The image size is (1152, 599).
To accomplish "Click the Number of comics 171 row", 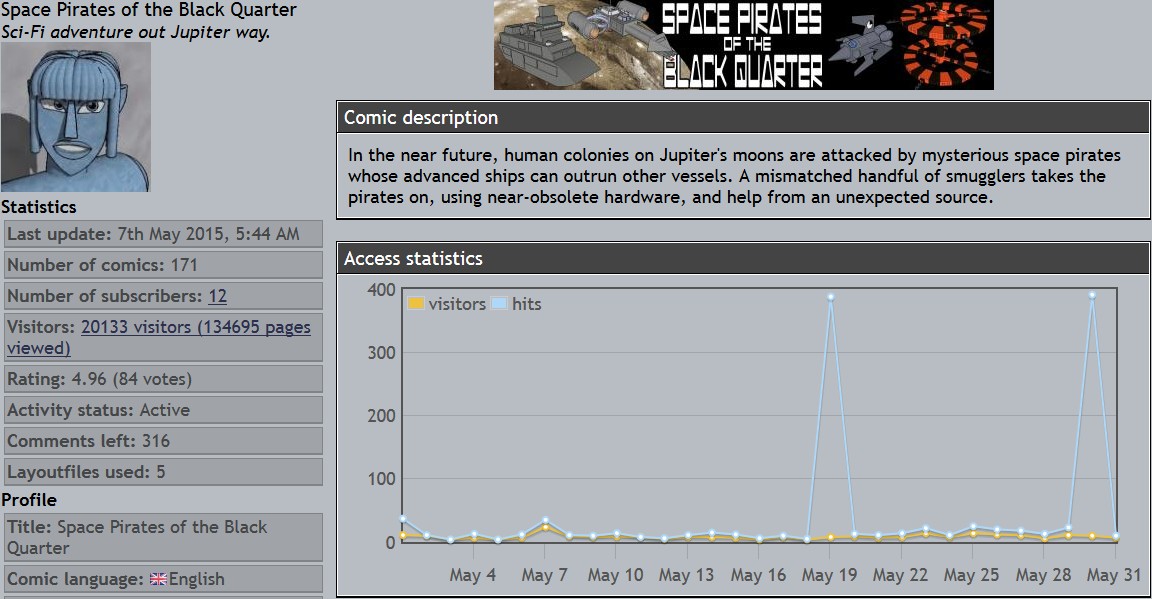I will click(x=162, y=265).
